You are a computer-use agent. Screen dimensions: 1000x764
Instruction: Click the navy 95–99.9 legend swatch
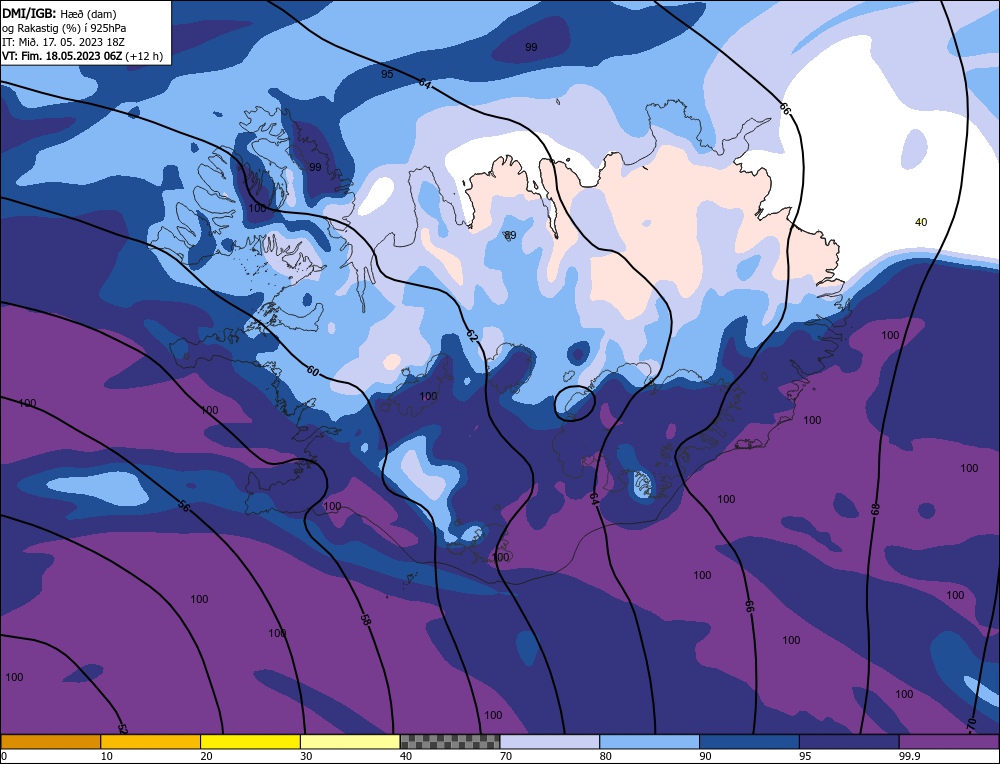(849, 742)
